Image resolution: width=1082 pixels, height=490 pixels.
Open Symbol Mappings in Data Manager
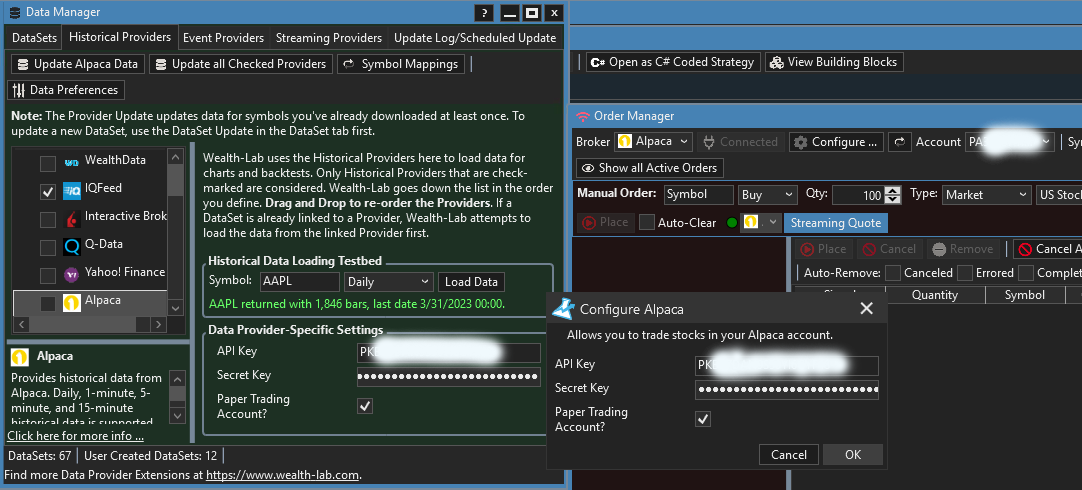[x=401, y=64]
